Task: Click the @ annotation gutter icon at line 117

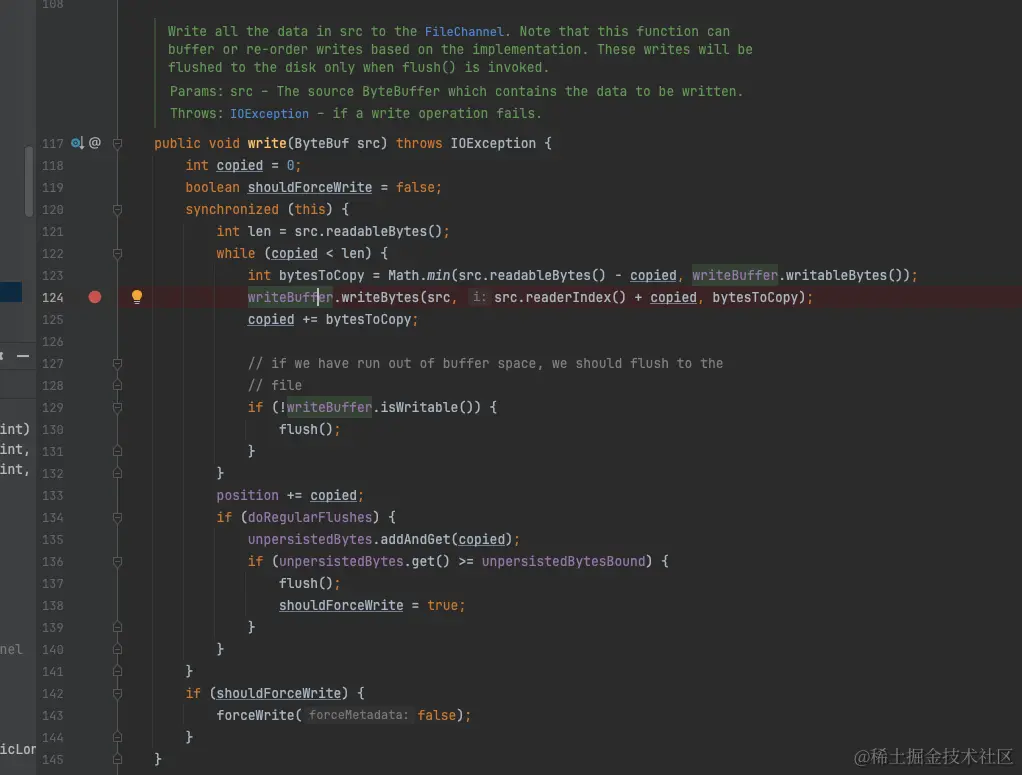Action: coord(95,143)
